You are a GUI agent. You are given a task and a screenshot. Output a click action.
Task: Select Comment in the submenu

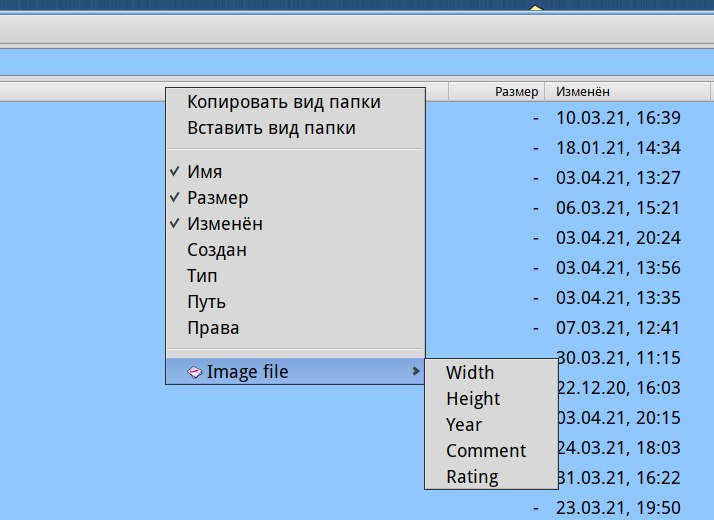[491, 450]
